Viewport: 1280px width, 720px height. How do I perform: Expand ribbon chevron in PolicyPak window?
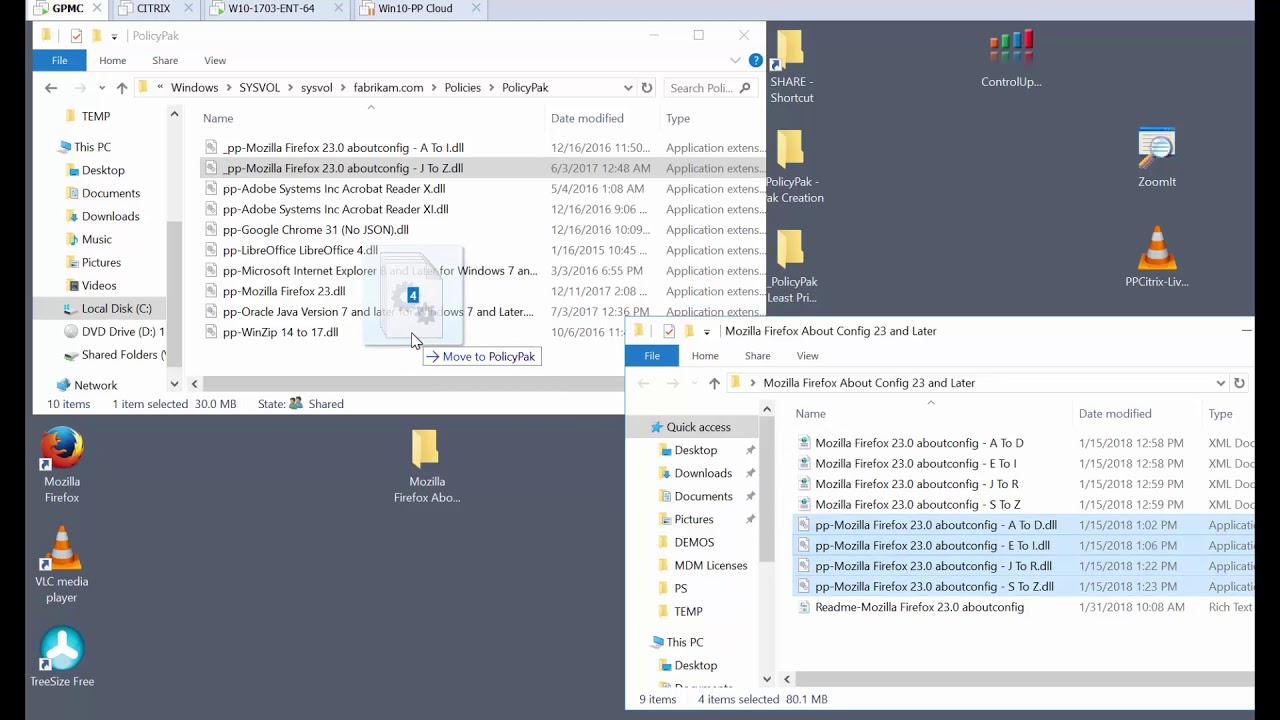point(735,61)
